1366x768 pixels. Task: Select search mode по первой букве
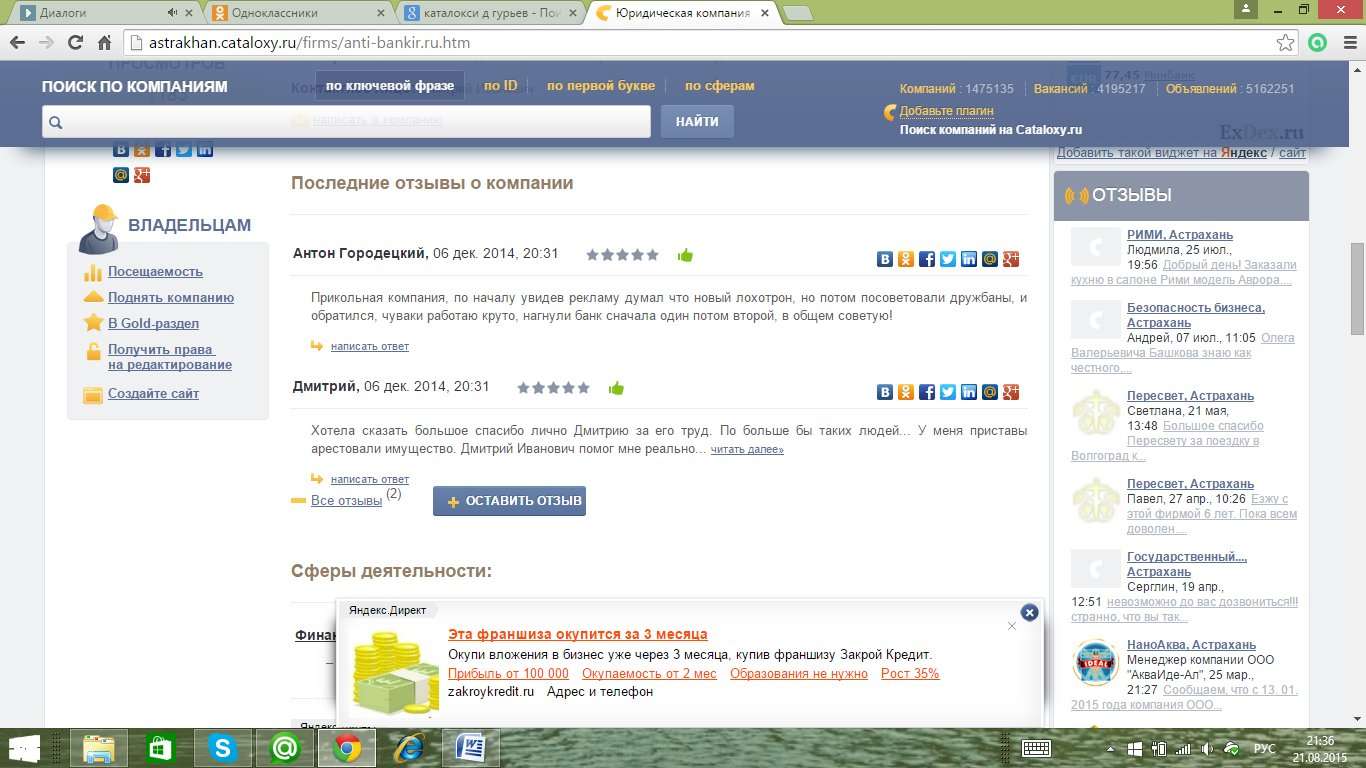tap(601, 86)
